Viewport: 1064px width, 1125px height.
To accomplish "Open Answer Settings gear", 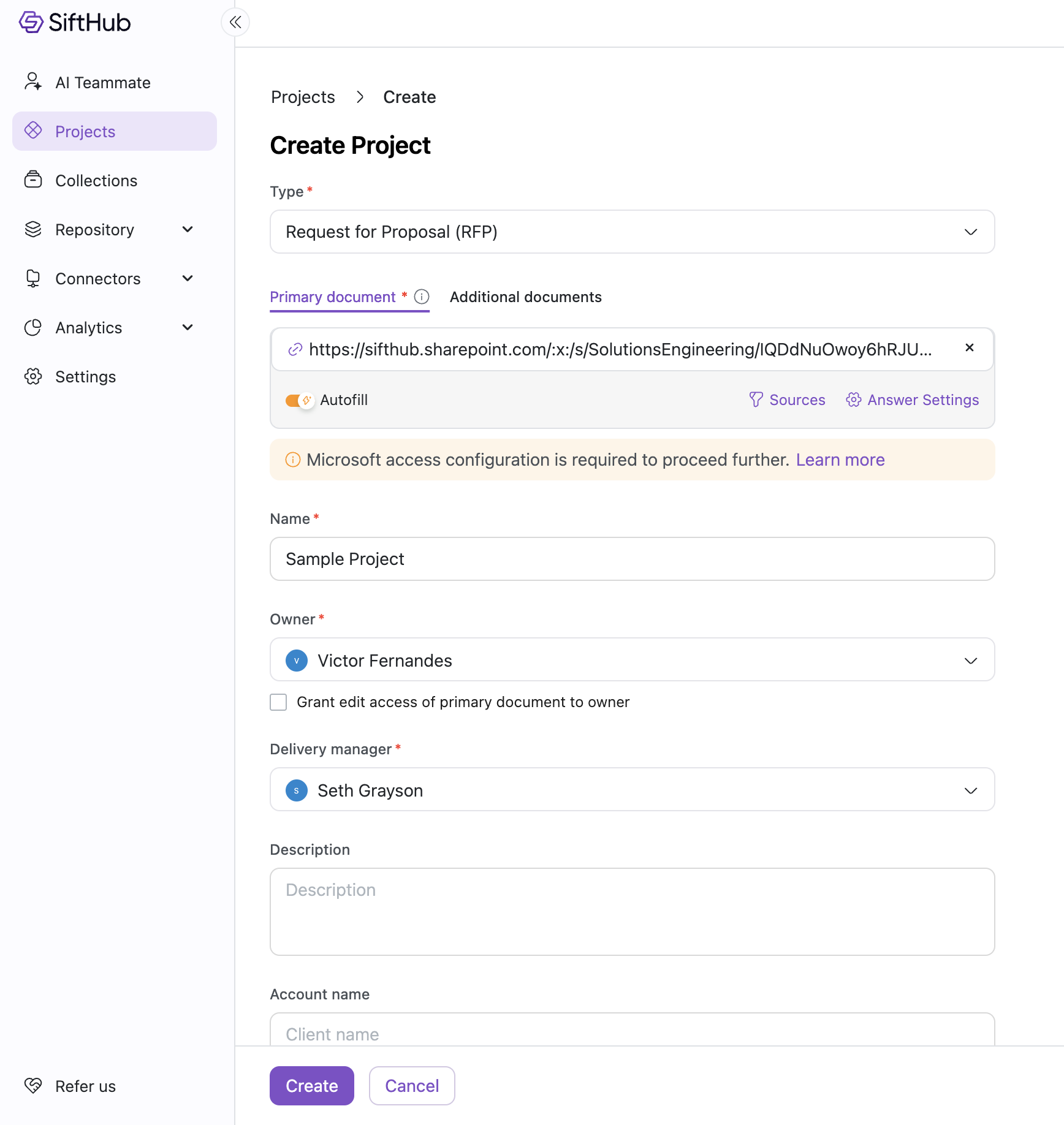I will pos(912,400).
